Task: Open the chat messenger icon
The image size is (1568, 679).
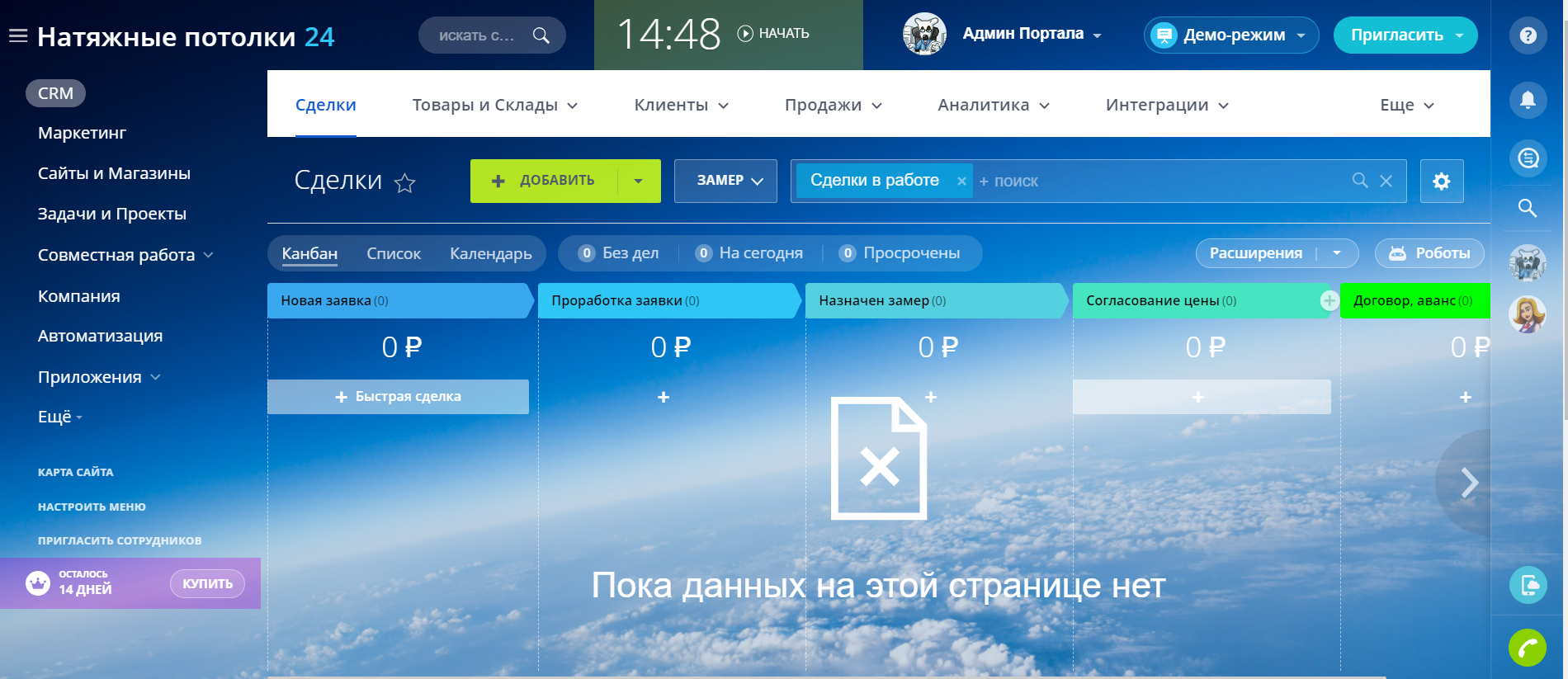Action: (1528, 158)
